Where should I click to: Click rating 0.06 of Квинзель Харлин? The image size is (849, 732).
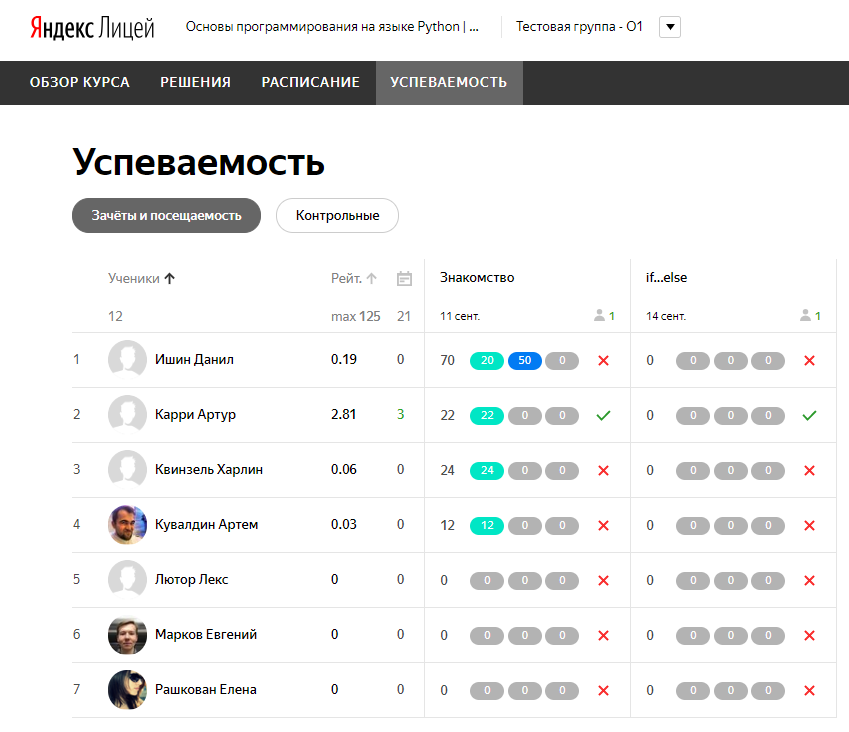[344, 469]
